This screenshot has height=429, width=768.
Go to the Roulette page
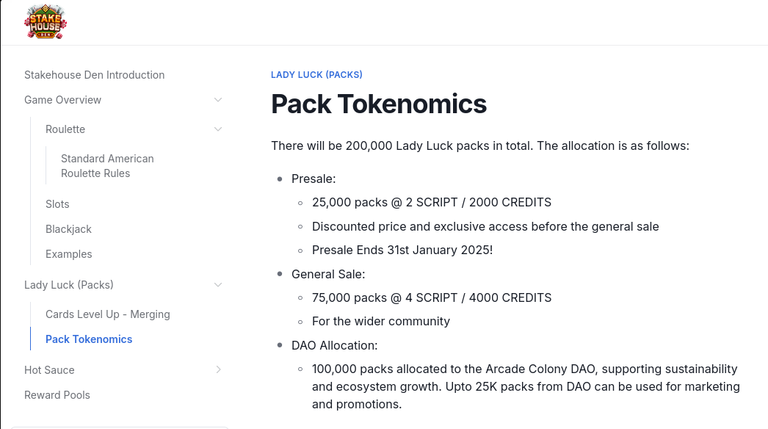click(x=65, y=129)
